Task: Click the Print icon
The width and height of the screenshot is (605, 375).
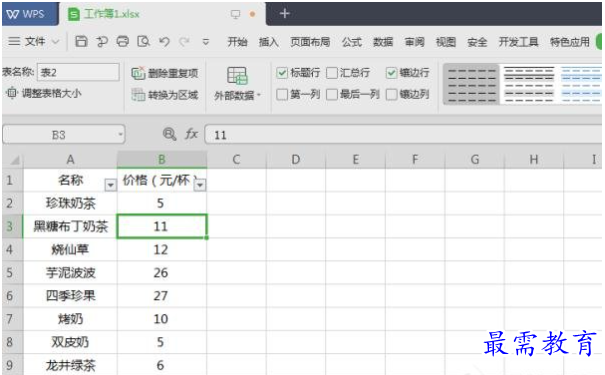Action: (123, 41)
